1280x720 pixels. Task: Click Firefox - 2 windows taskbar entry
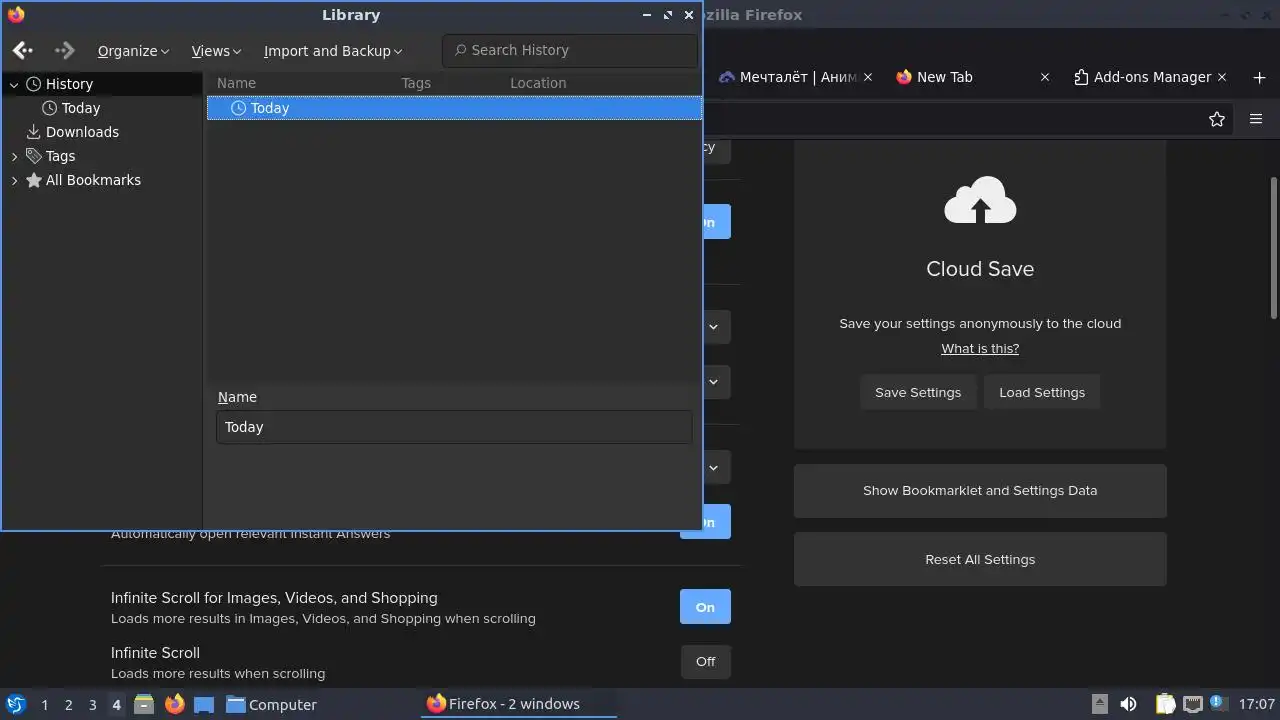pyautogui.click(x=519, y=704)
